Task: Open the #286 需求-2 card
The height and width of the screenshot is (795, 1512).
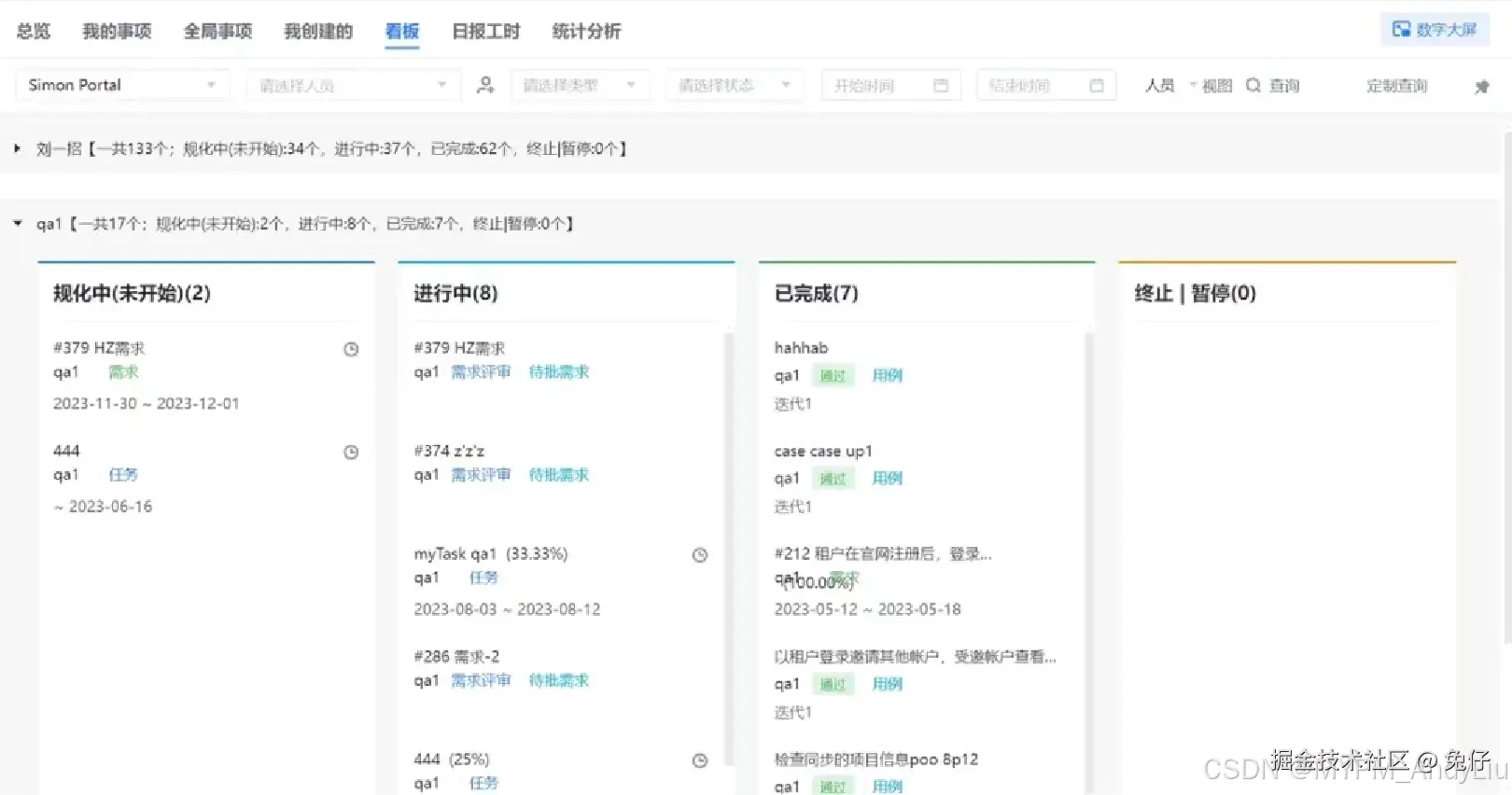Action: point(456,656)
